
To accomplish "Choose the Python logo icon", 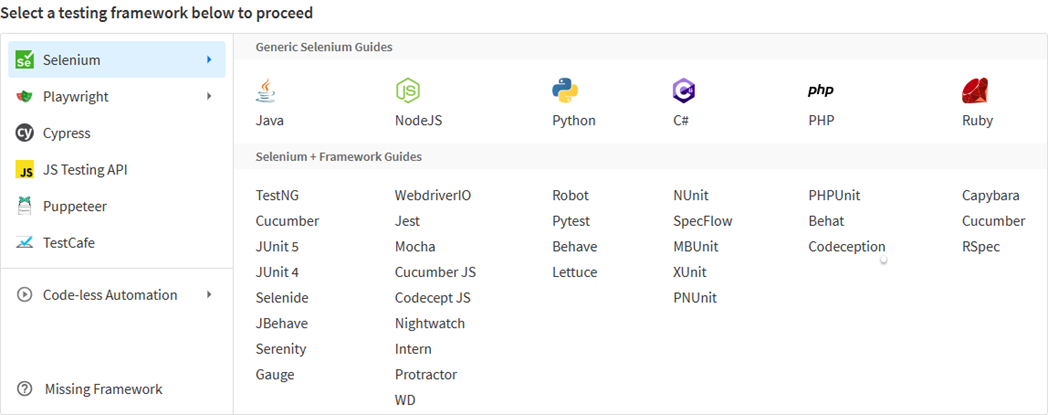I will coord(565,91).
